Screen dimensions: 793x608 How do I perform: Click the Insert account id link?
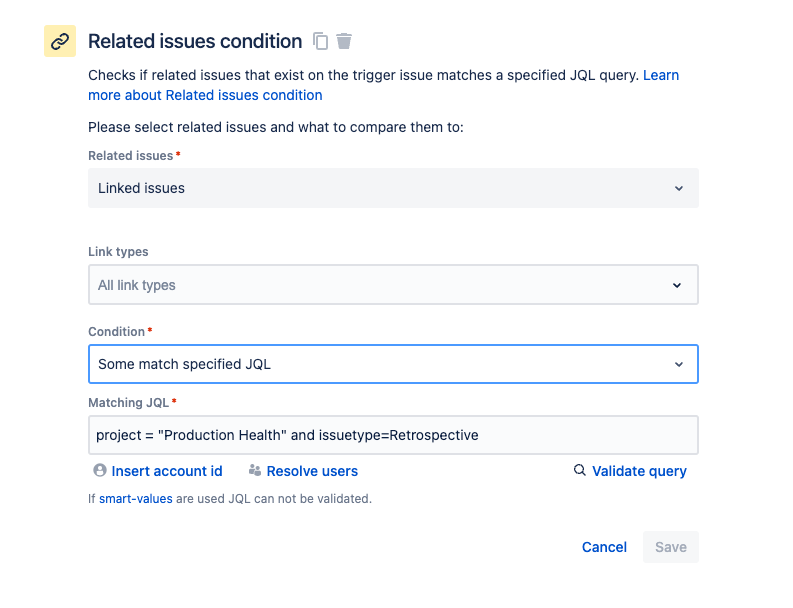[166, 470]
